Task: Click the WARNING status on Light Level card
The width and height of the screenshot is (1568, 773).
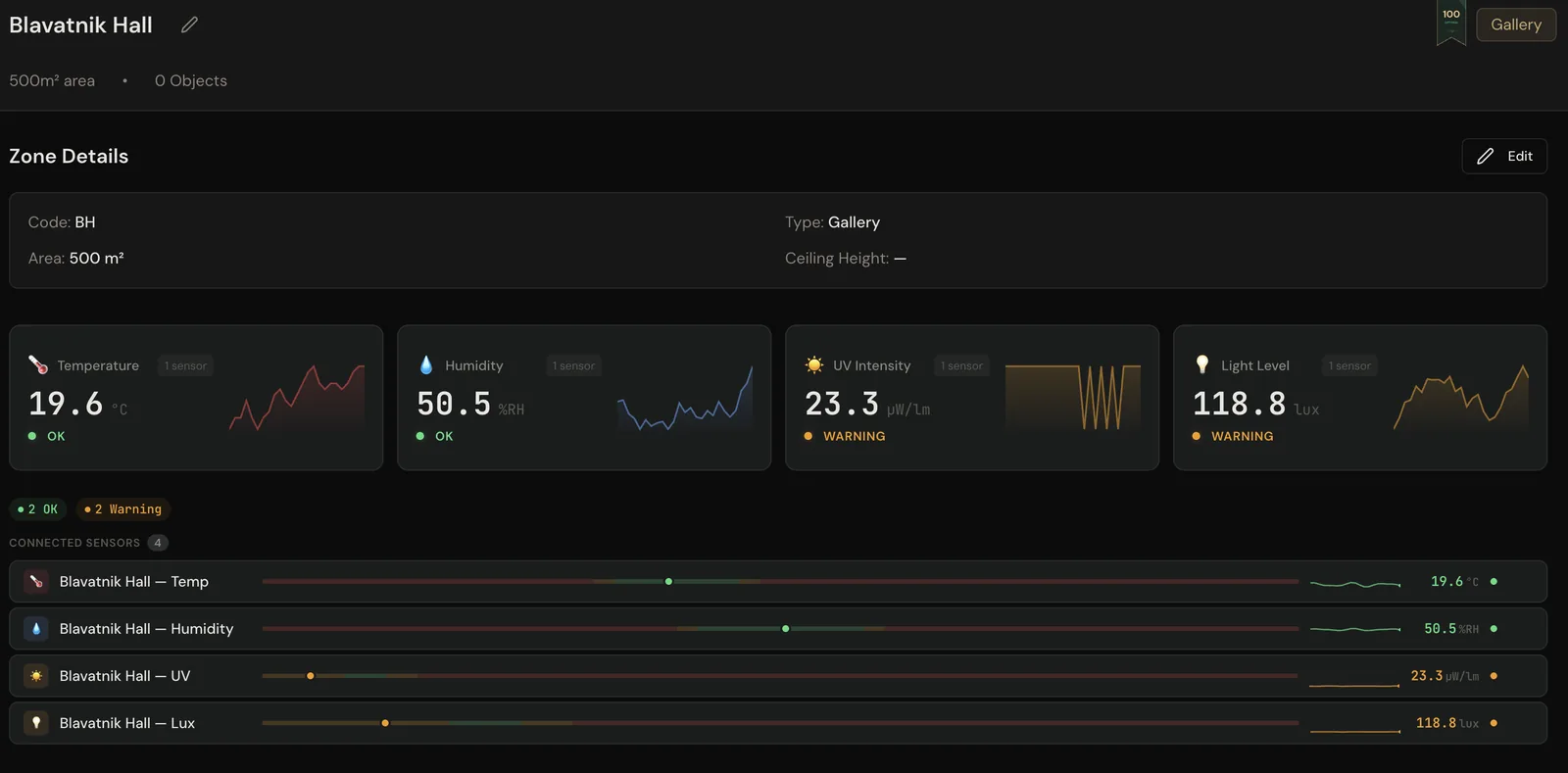Action: pos(1233,436)
